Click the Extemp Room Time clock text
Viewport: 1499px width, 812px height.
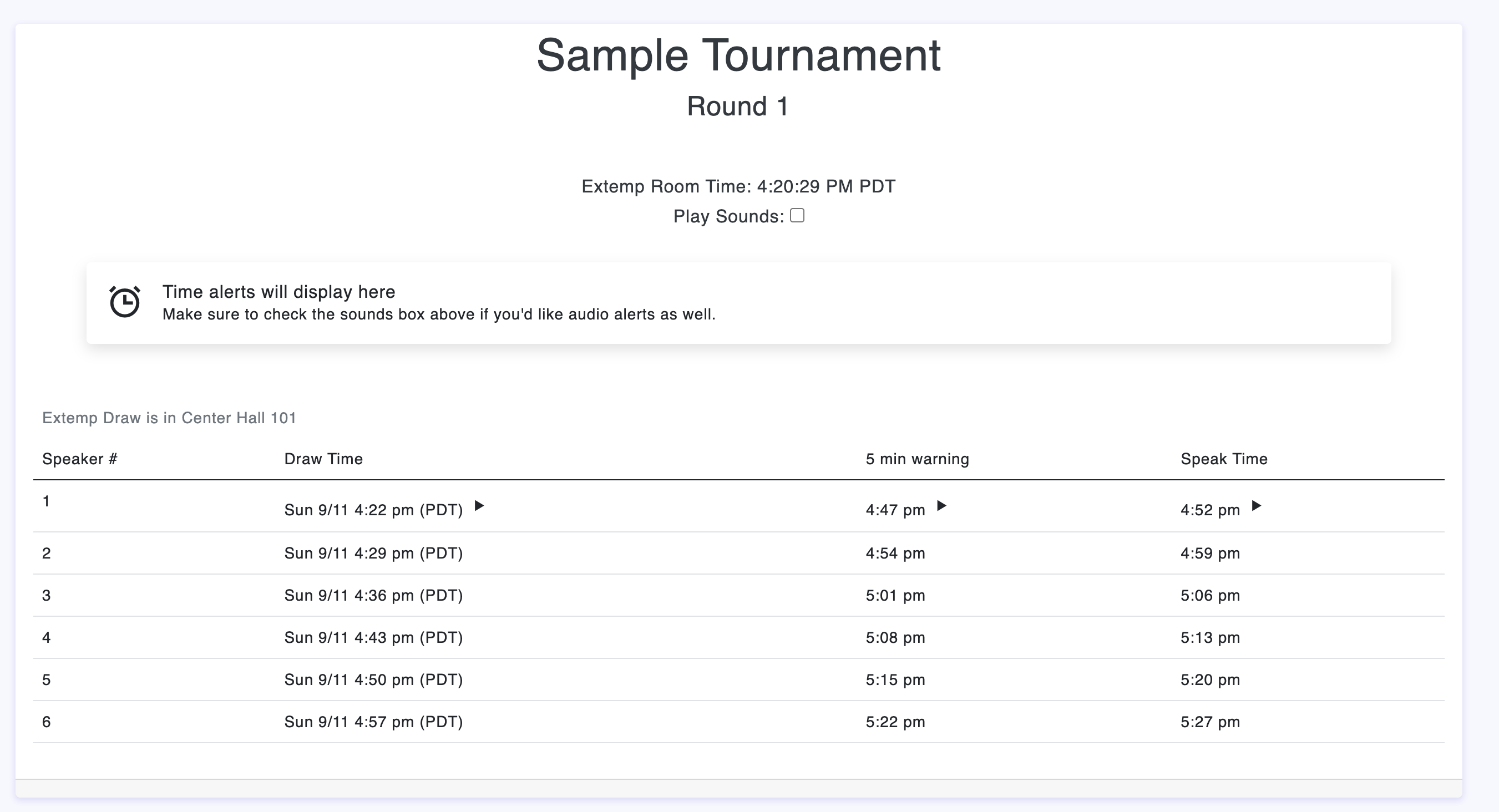click(x=738, y=186)
